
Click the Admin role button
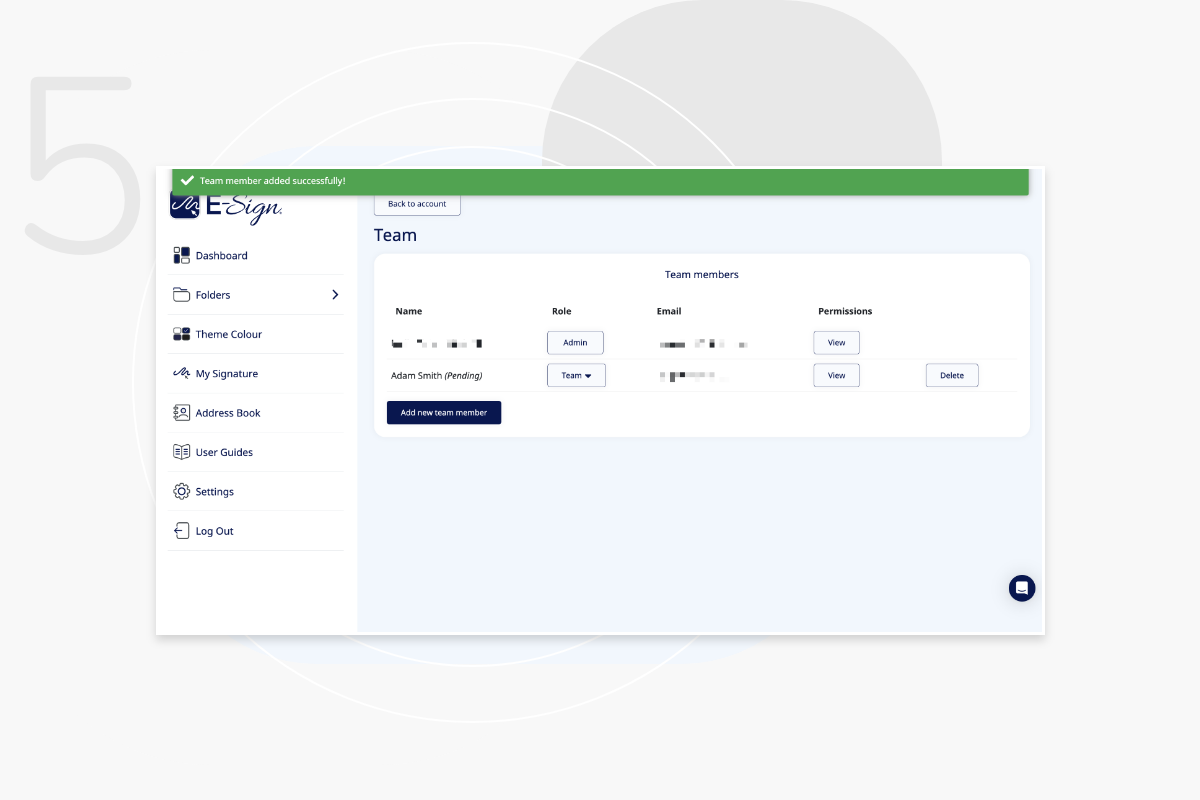pos(575,342)
